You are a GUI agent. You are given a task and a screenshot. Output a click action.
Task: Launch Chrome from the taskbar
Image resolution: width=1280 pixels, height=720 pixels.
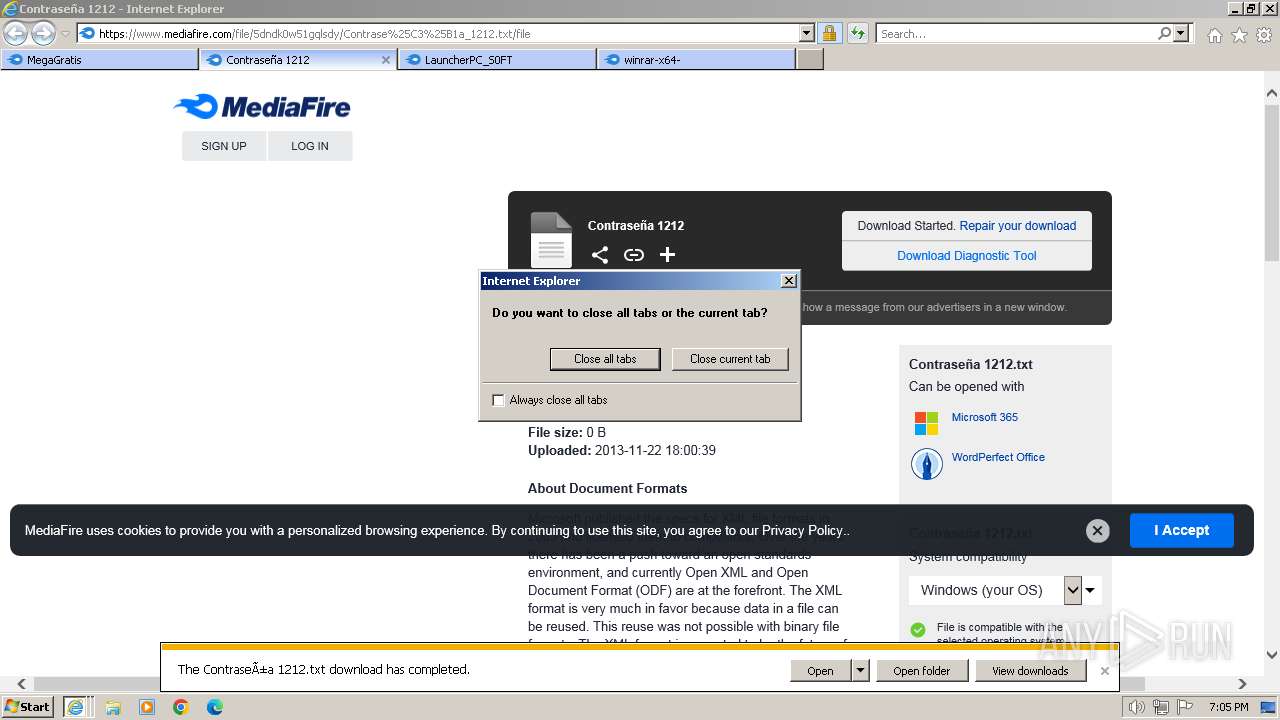181,707
